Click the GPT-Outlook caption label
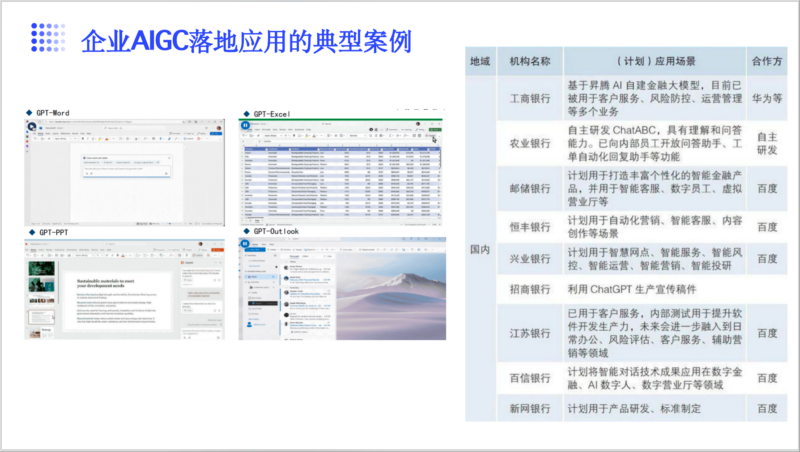The image size is (800, 452). pos(276,231)
